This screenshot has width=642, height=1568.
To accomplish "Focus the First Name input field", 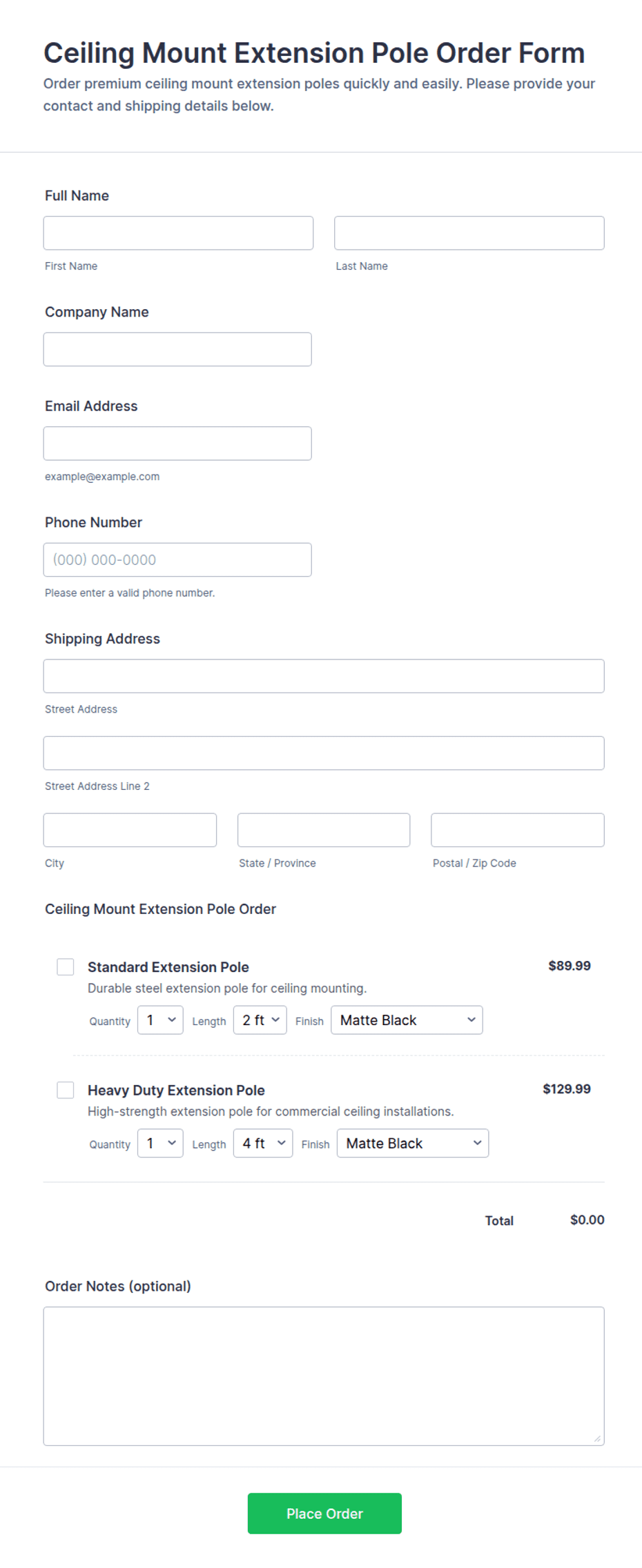I will pyautogui.click(x=178, y=233).
